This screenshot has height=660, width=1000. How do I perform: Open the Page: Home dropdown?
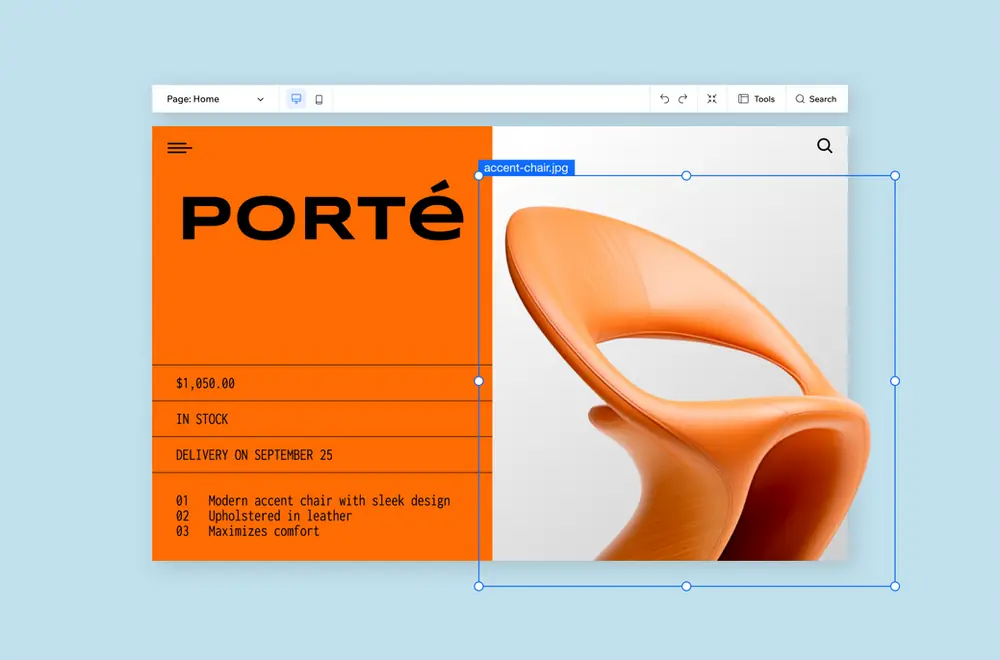(215, 99)
